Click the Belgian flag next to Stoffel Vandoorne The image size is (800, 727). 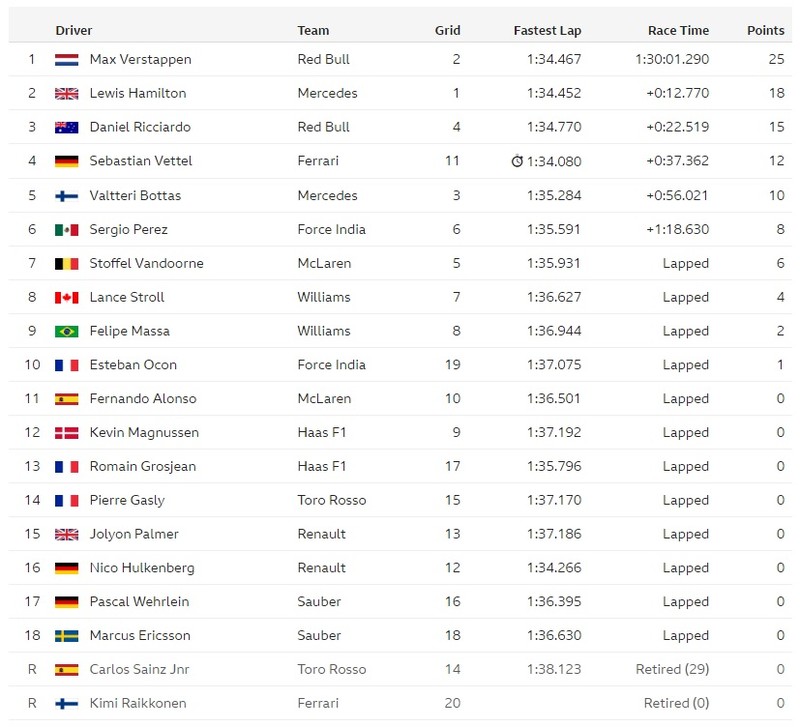coord(66,263)
